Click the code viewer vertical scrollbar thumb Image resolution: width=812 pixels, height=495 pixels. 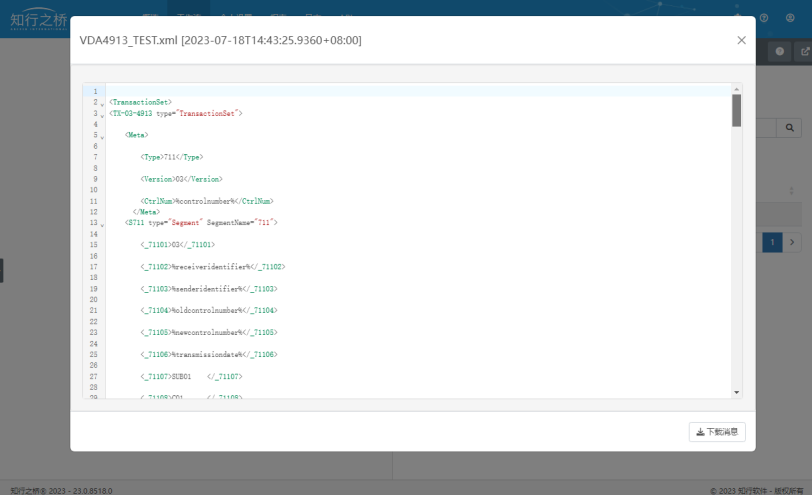pyautogui.click(x=737, y=110)
